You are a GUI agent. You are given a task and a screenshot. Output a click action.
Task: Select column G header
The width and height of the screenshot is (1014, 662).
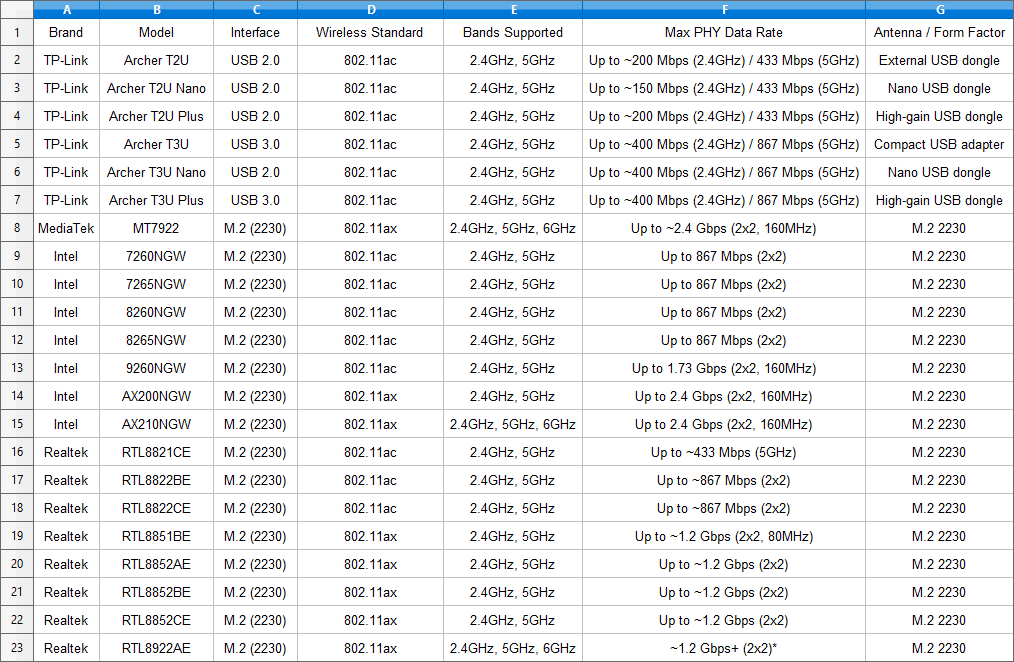tap(939, 9)
